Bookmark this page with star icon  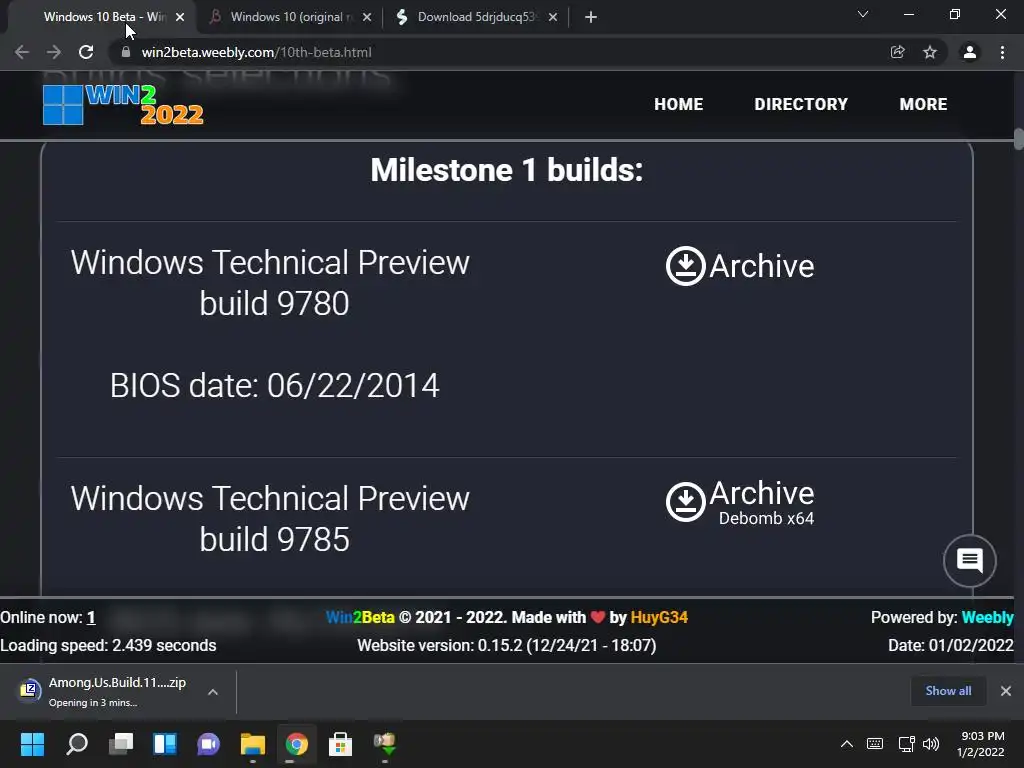tap(930, 52)
